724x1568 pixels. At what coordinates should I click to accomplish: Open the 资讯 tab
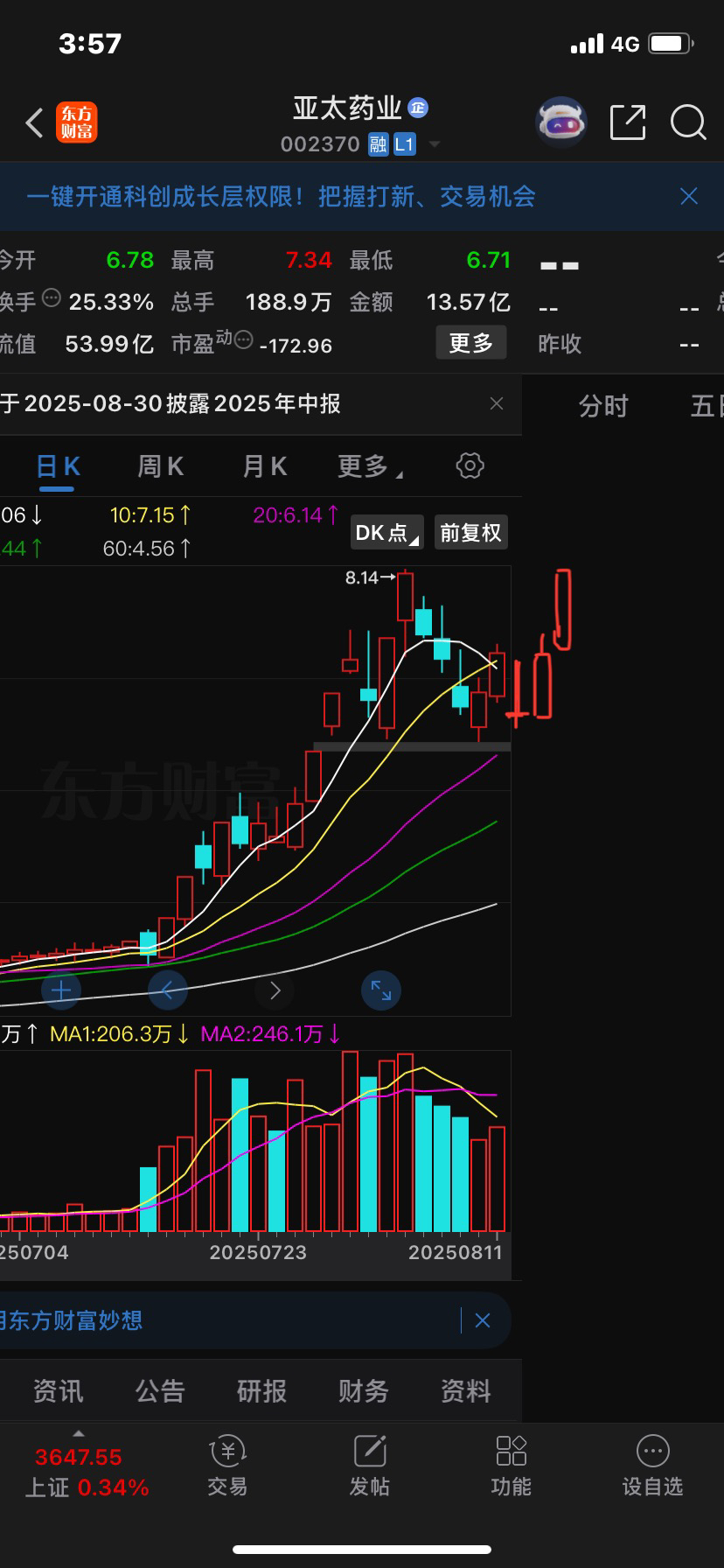(x=59, y=1390)
